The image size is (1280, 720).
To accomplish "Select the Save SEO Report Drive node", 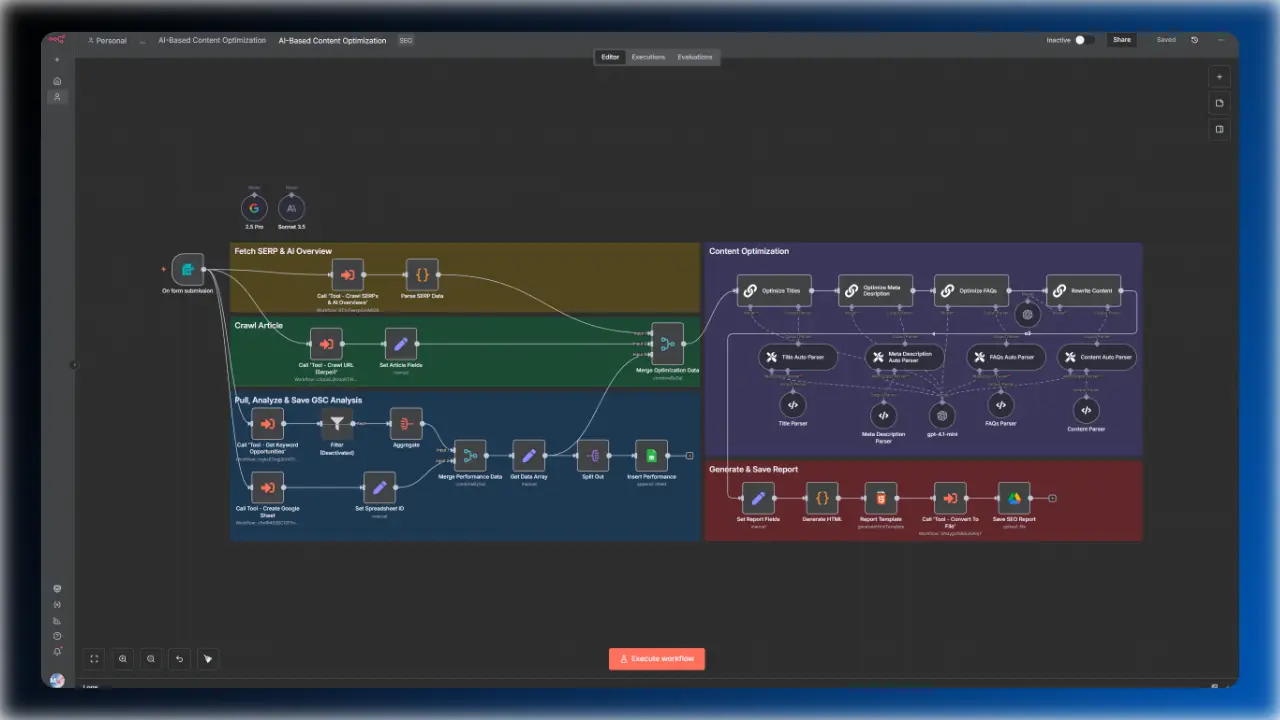I will point(1014,498).
